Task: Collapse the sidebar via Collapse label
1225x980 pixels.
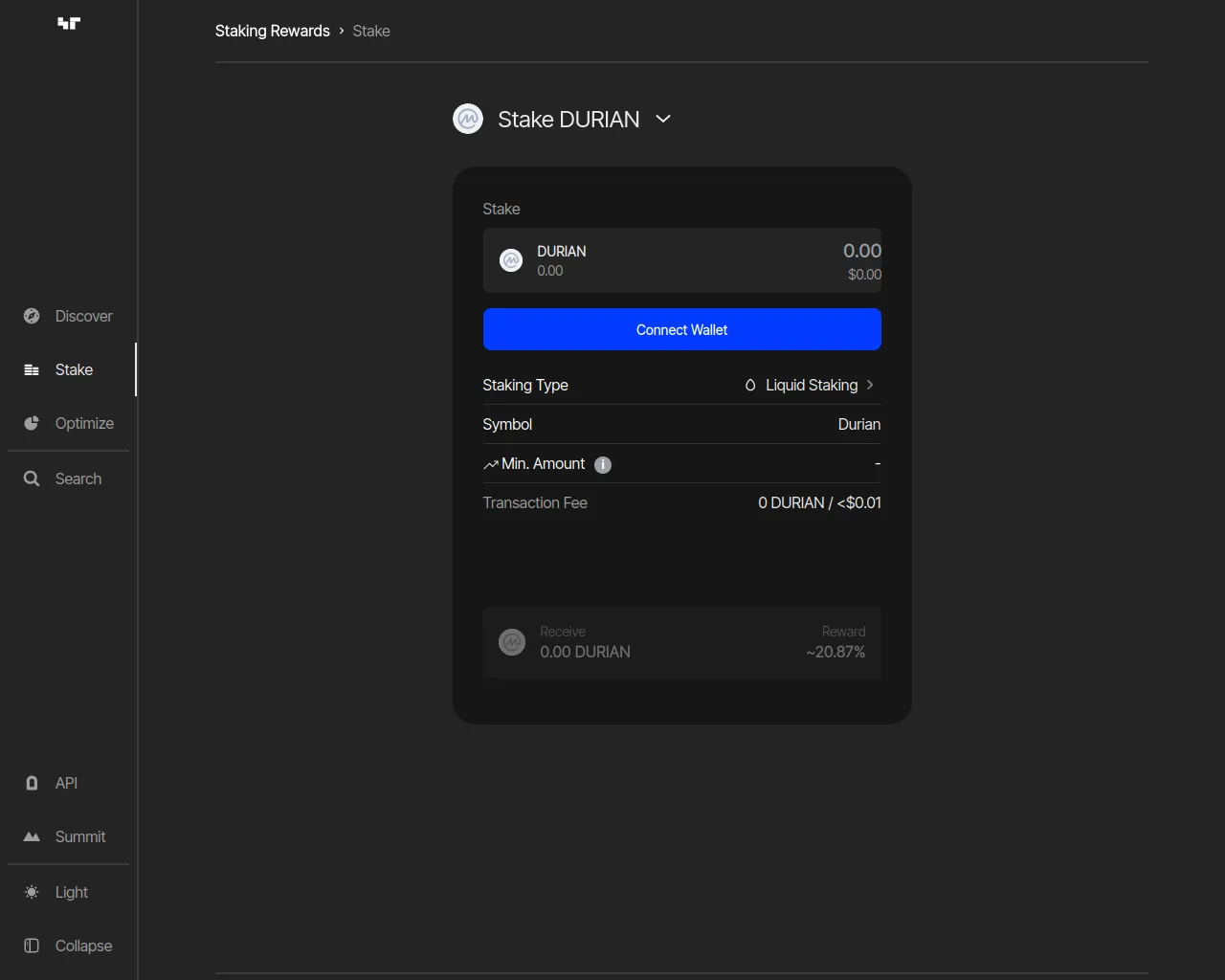Action: pyautogui.click(x=83, y=946)
